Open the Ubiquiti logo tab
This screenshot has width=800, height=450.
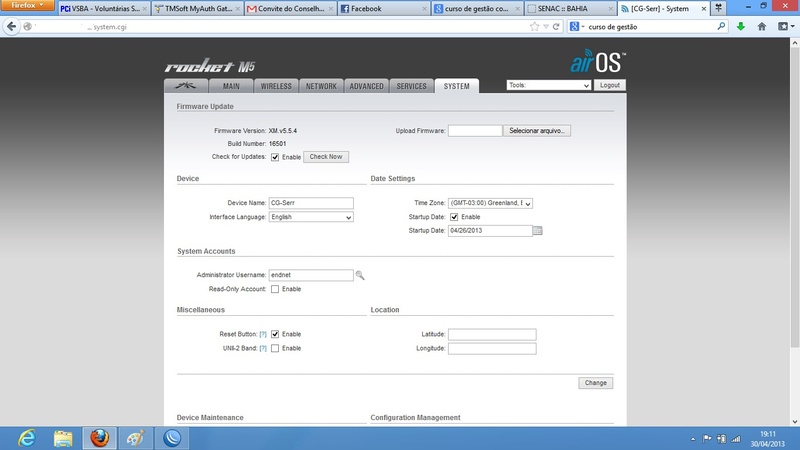pos(186,86)
